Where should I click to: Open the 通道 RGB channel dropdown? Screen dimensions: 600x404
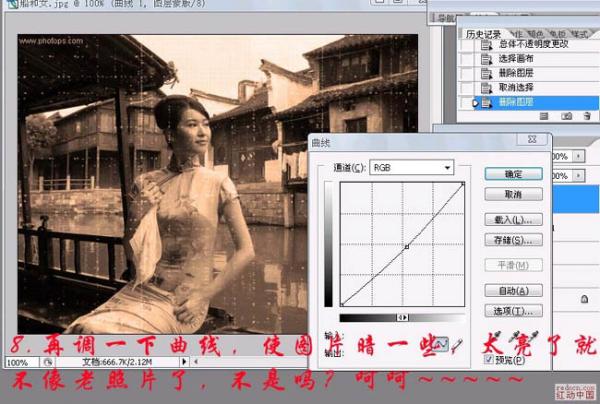pos(411,168)
